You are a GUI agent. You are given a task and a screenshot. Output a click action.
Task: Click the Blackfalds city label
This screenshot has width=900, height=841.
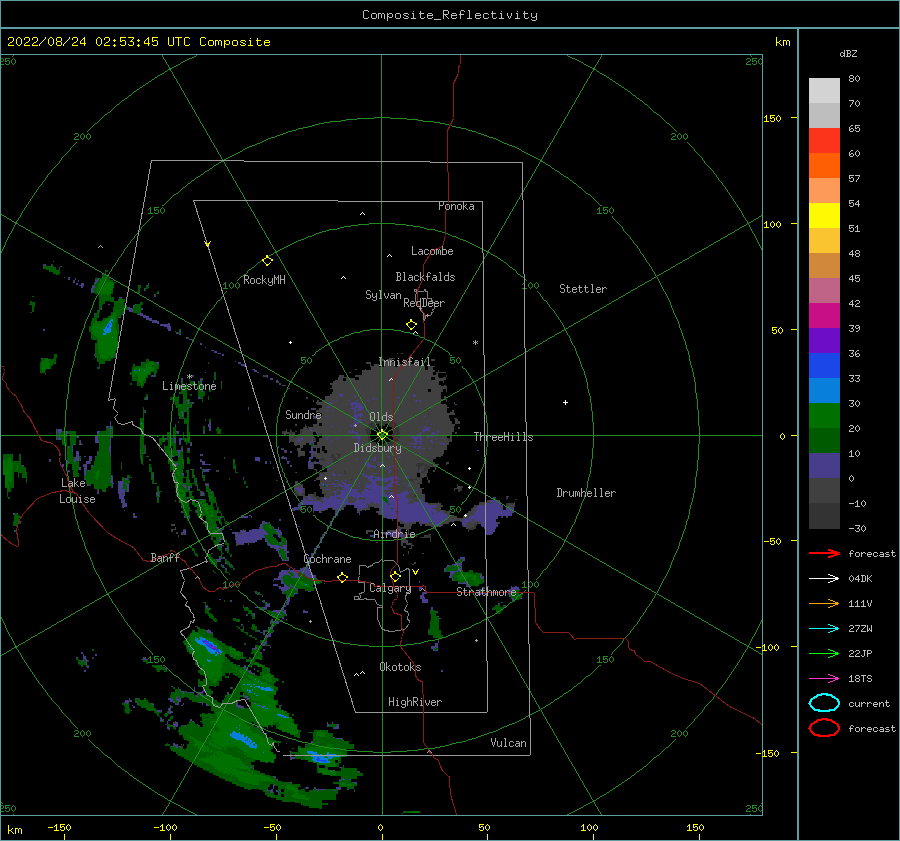pyautogui.click(x=425, y=277)
